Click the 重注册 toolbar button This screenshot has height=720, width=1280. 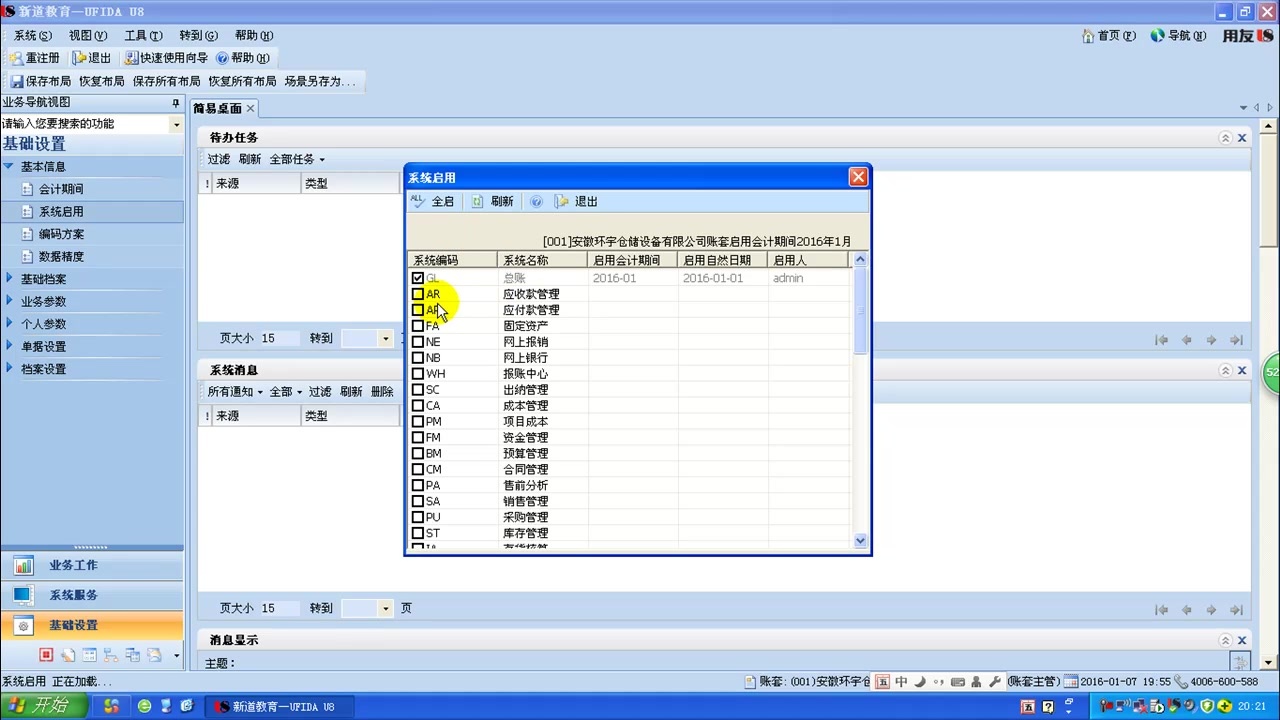pyautogui.click(x=35, y=58)
